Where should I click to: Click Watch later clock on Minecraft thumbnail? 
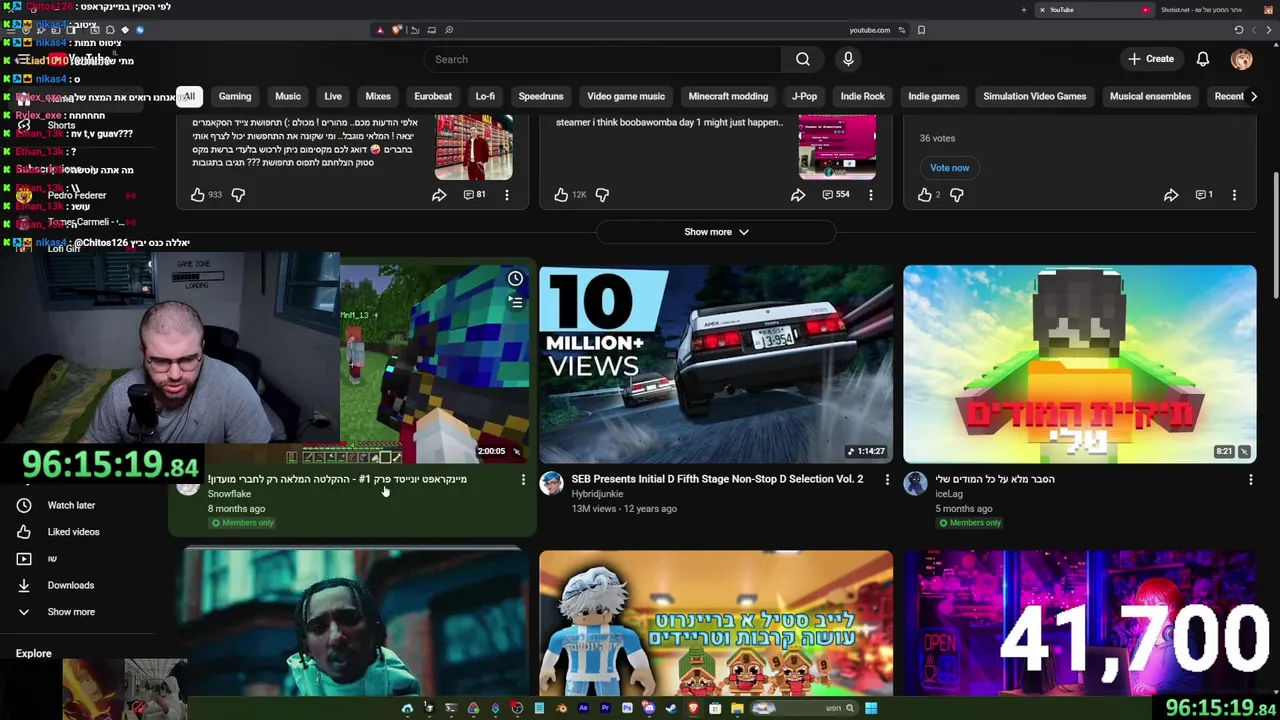pos(515,279)
